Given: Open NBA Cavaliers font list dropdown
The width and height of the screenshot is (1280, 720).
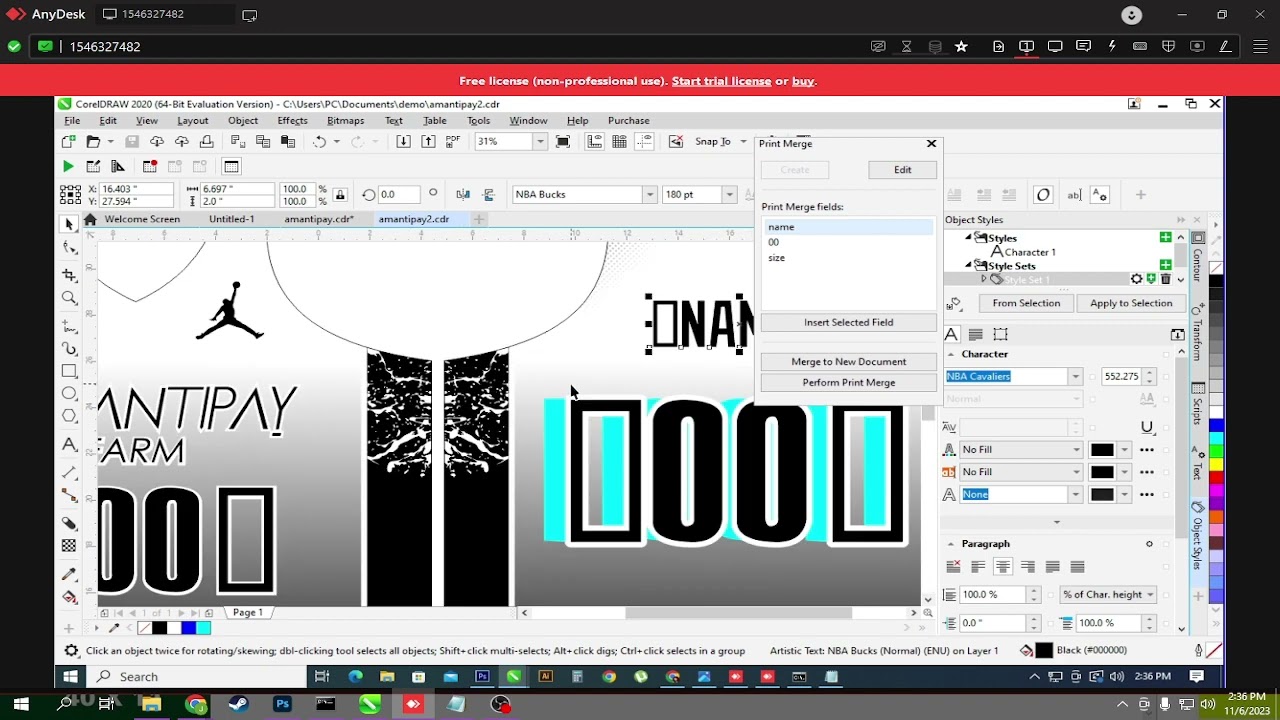Looking at the screenshot, I should 1075,377.
